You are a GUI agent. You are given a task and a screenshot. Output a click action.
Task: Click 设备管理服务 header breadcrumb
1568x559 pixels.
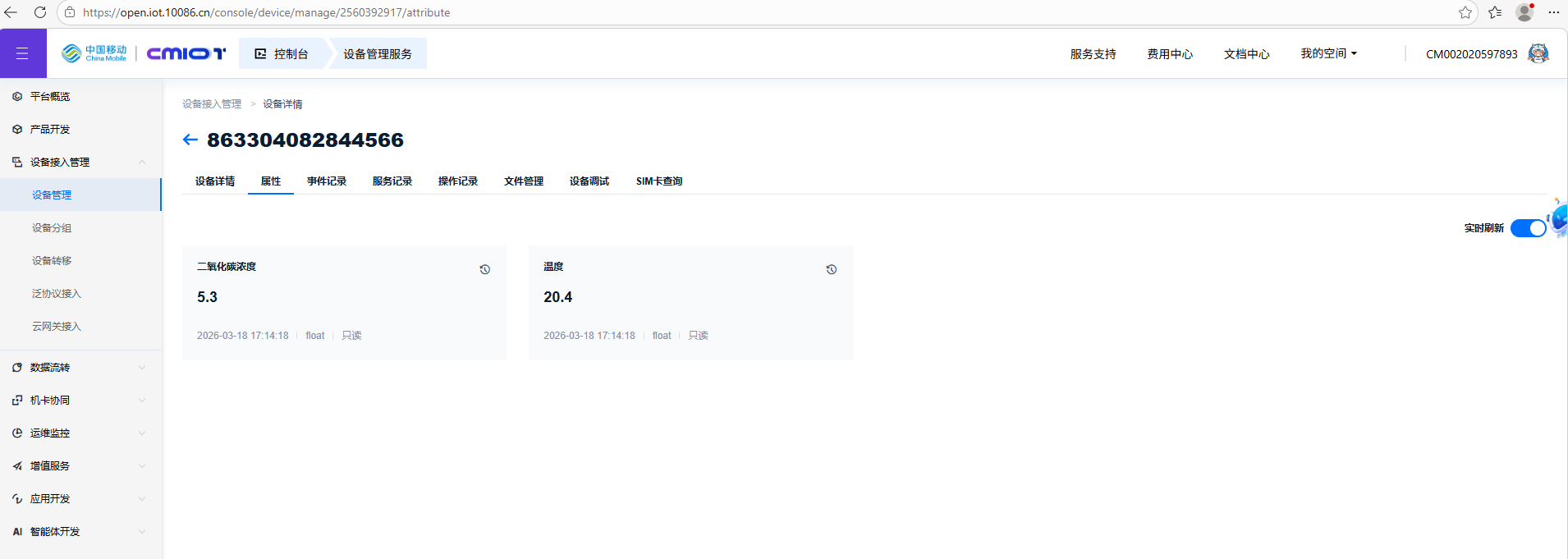click(x=378, y=53)
